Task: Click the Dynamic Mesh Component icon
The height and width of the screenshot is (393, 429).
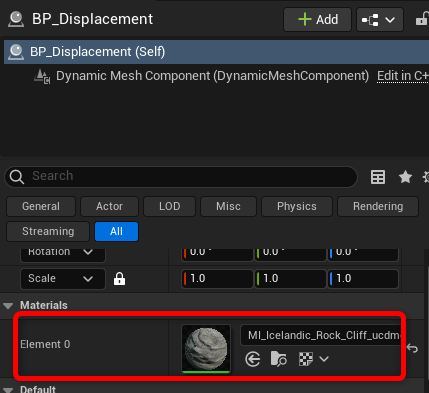Action: 42,76
